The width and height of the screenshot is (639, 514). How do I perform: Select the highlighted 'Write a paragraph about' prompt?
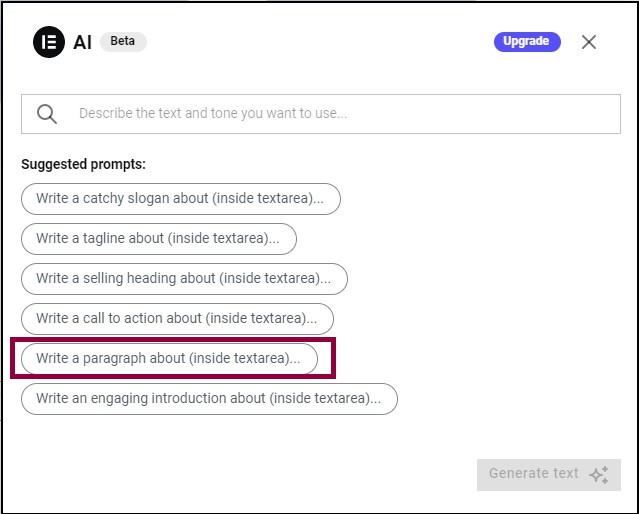point(169,358)
